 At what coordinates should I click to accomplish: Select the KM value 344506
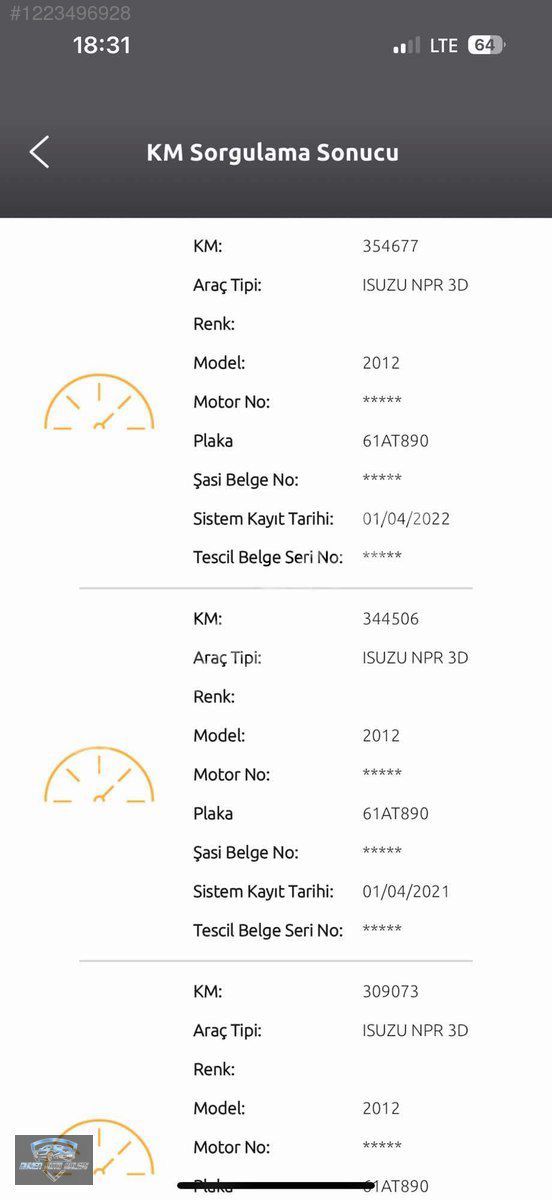coord(391,619)
